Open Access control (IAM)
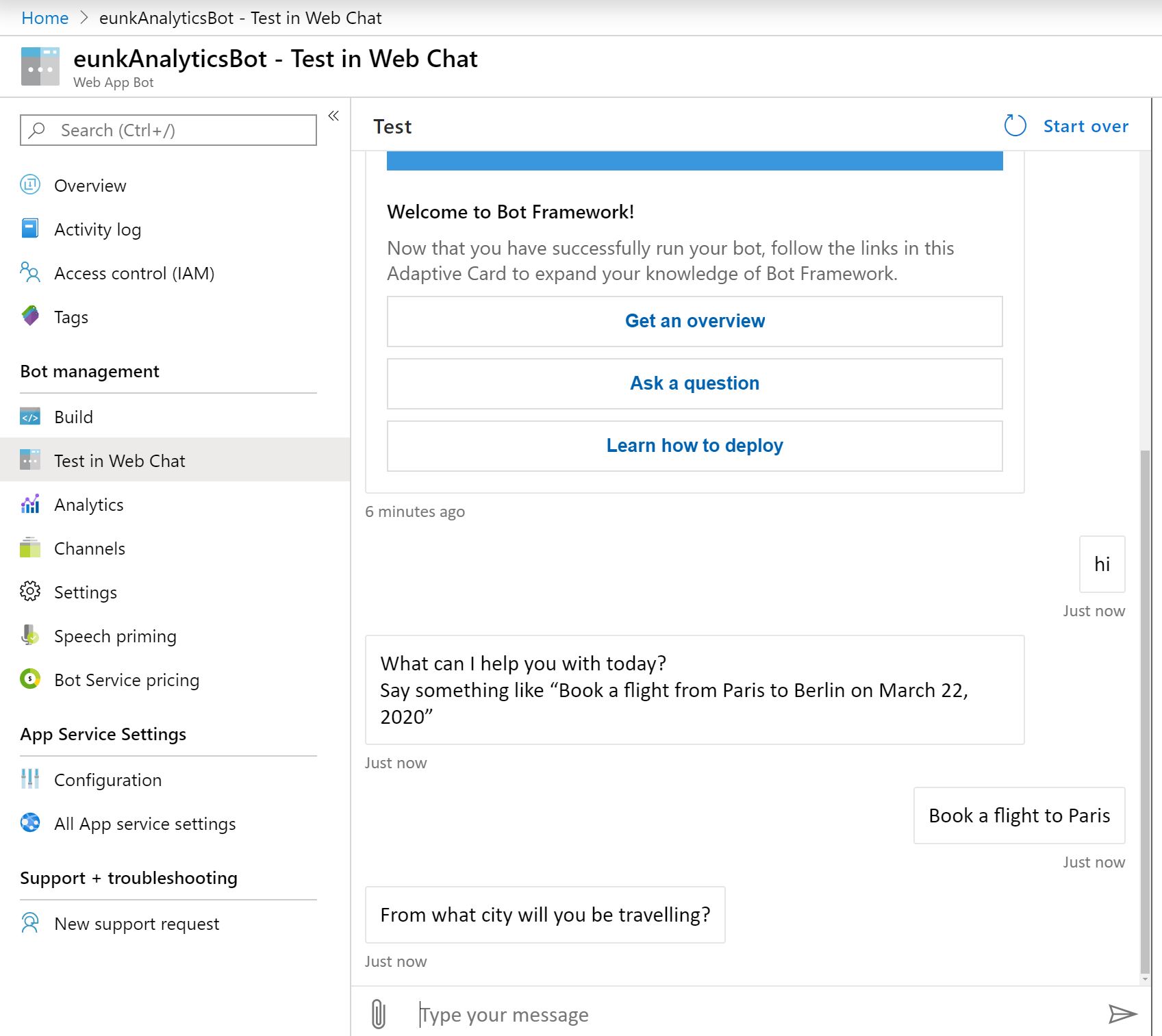This screenshot has width=1162, height=1036. pyautogui.click(x=175, y=273)
